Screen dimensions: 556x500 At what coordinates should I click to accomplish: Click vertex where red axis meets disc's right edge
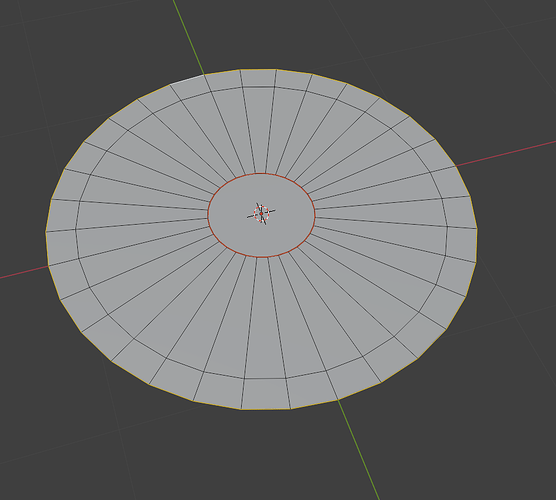point(456,166)
